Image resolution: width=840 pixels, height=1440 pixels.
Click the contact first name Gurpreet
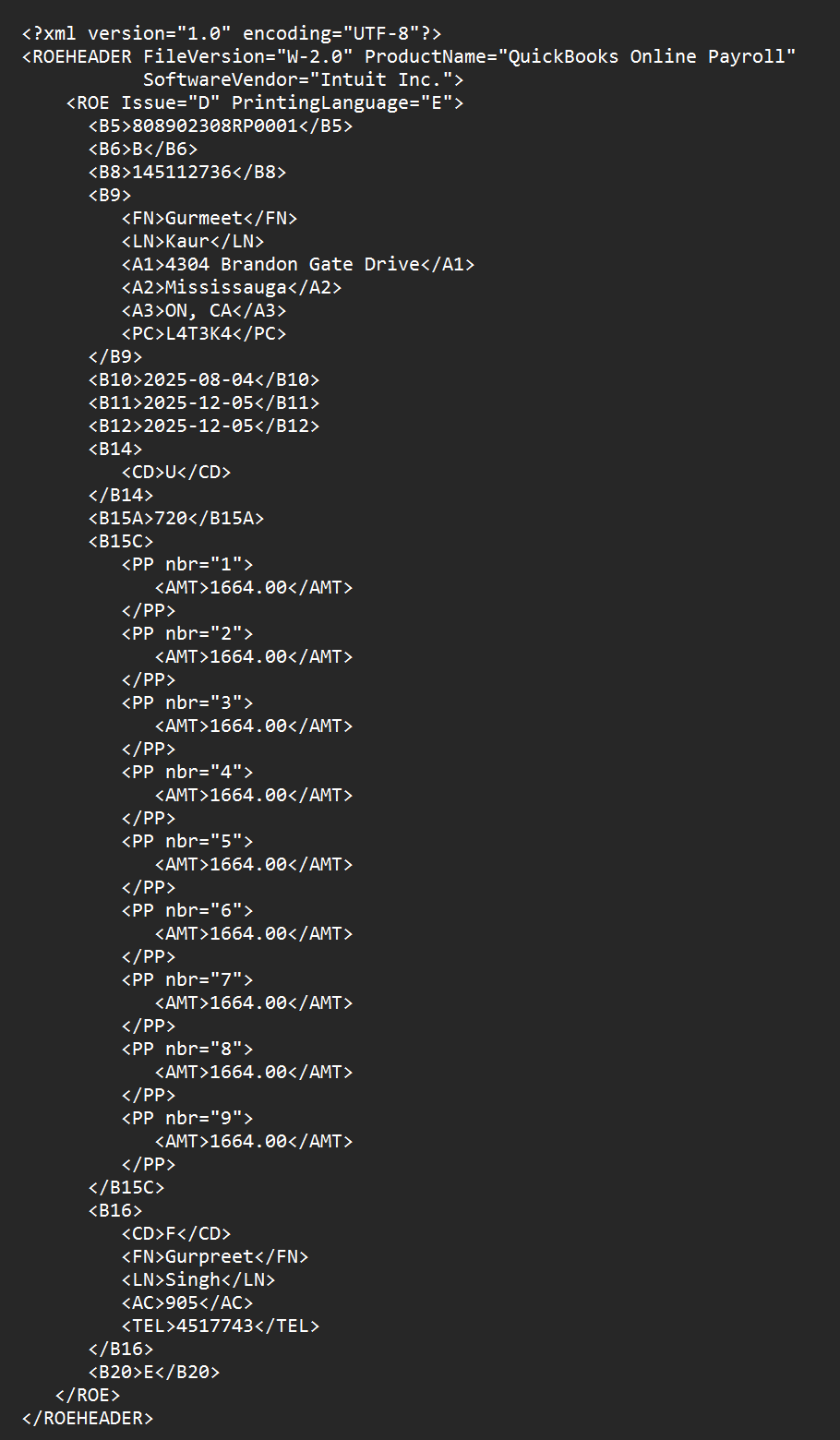209,1256
